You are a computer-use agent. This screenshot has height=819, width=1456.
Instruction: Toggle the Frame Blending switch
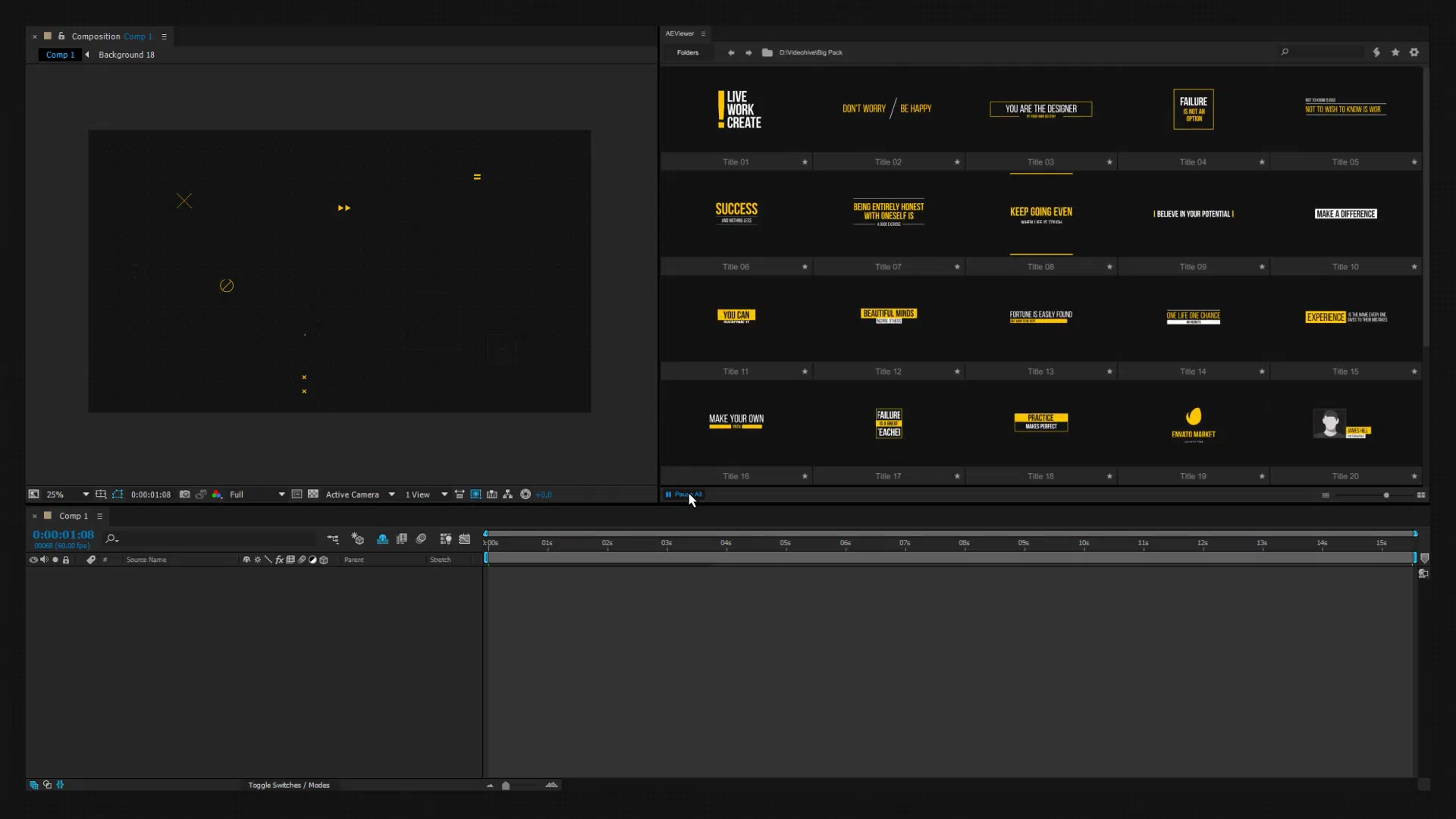click(x=402, y=539)
